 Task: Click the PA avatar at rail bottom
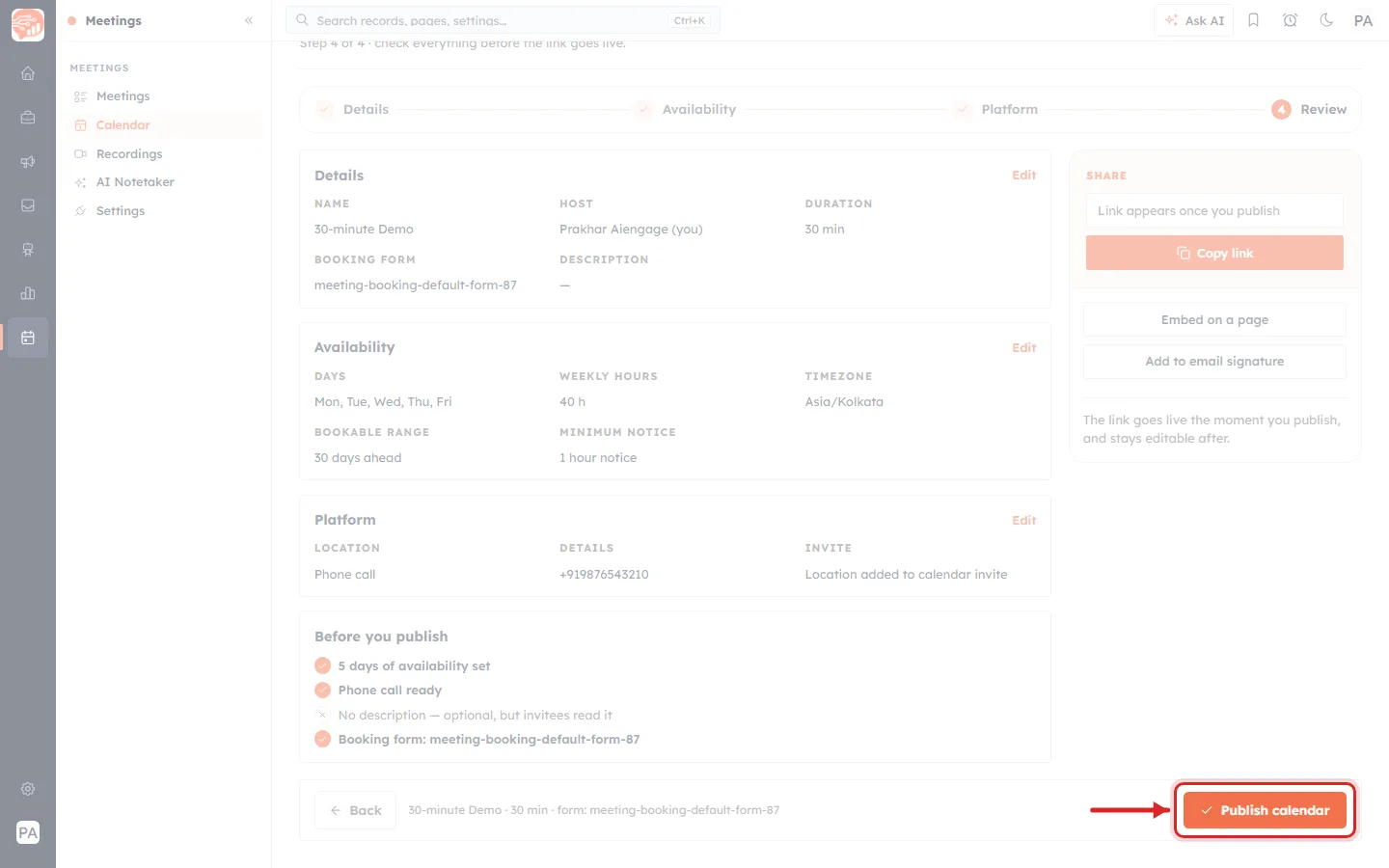(28, 833)
